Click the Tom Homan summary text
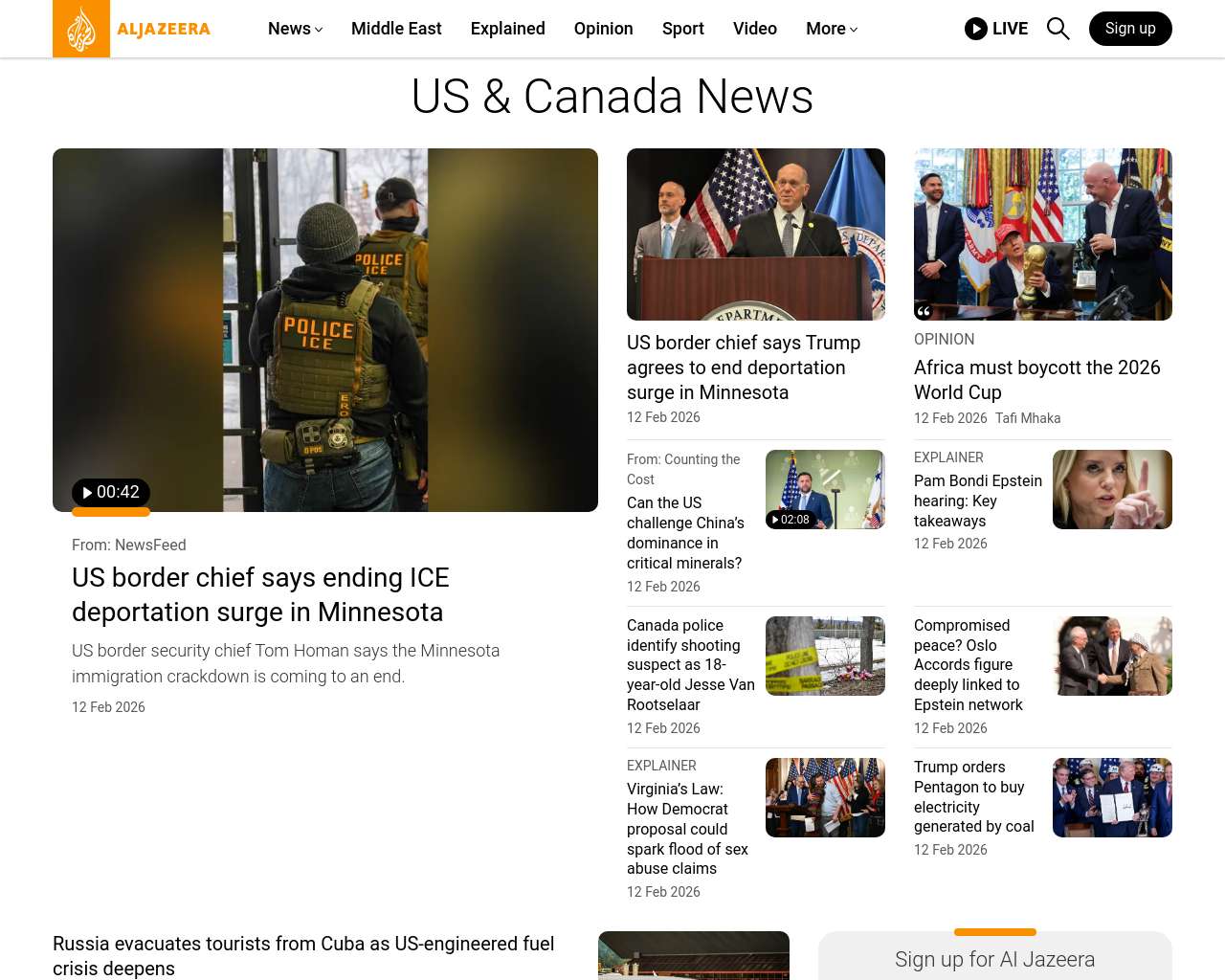This screenshot has width=1225, height=980. click(286, 663)
